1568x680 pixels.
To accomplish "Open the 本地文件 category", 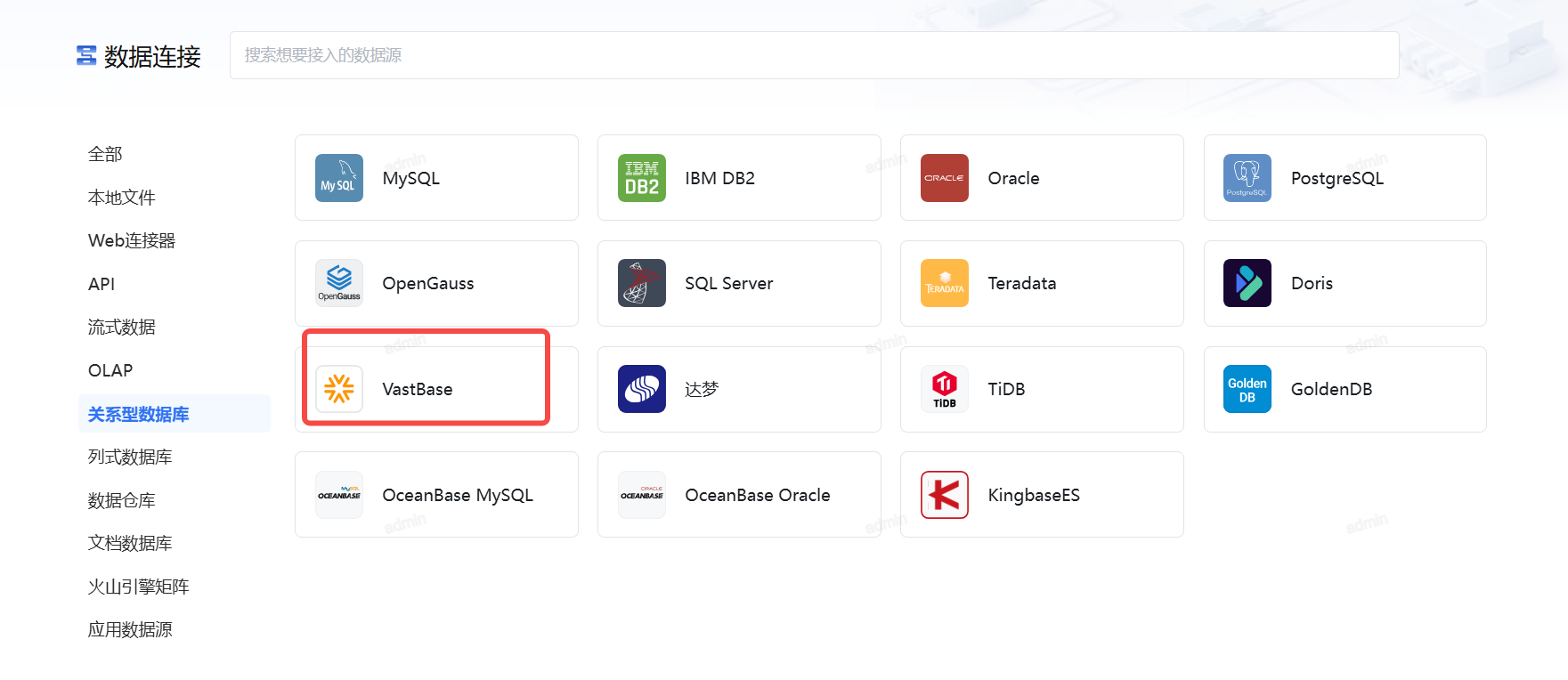I will tap(122, 198).
